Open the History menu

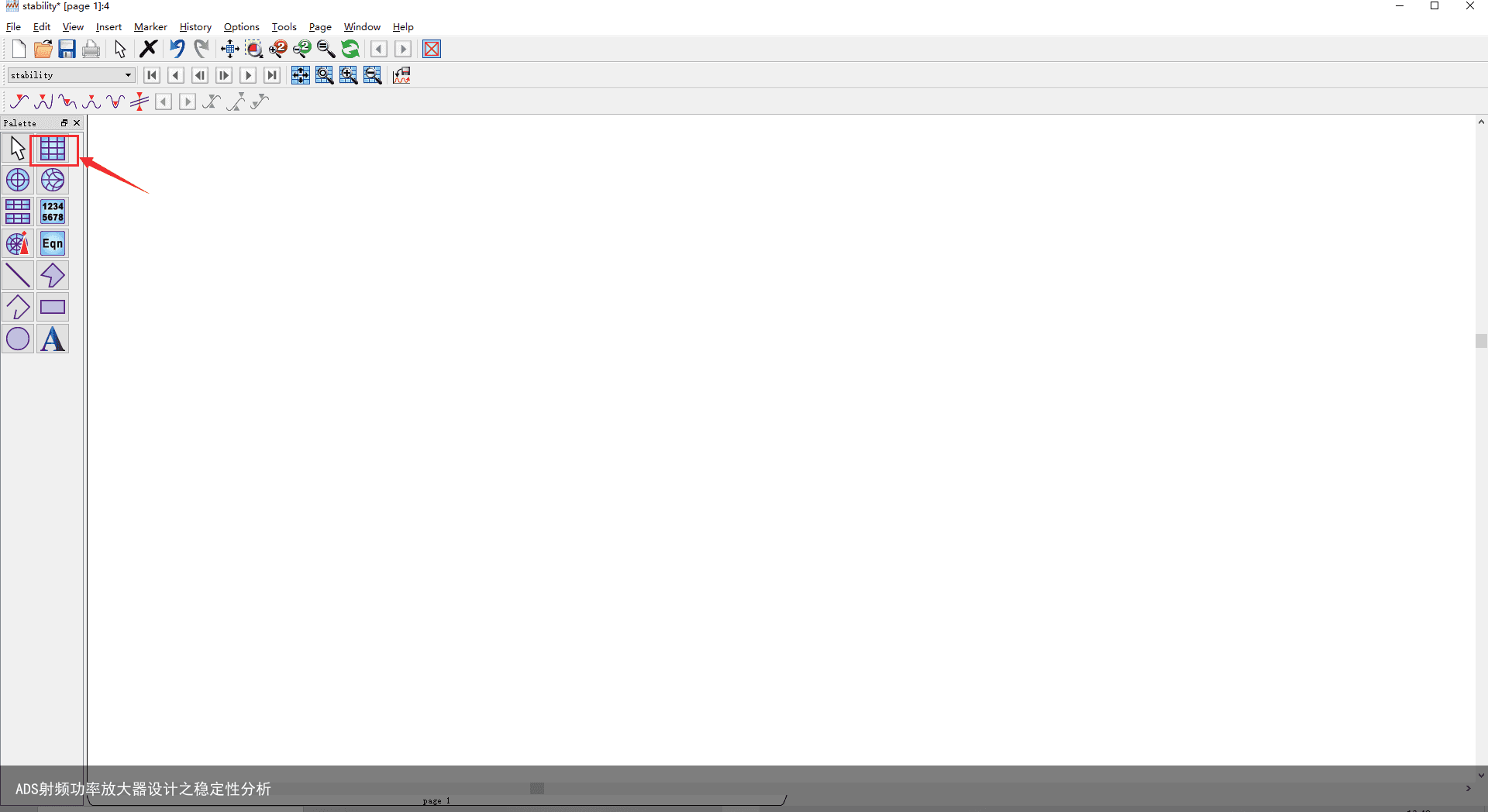195,26
